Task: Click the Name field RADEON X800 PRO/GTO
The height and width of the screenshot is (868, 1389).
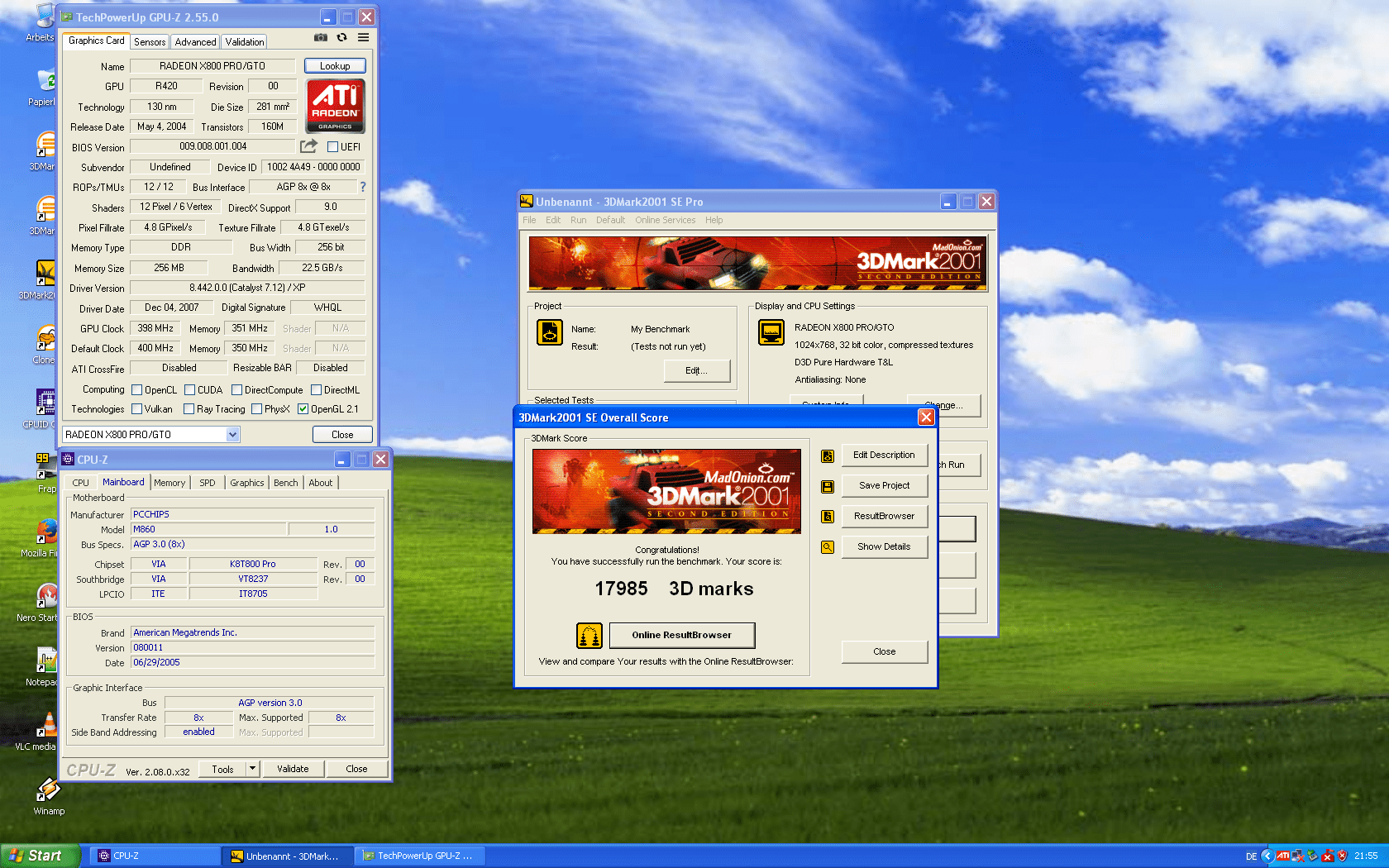Action: (212, 66)
